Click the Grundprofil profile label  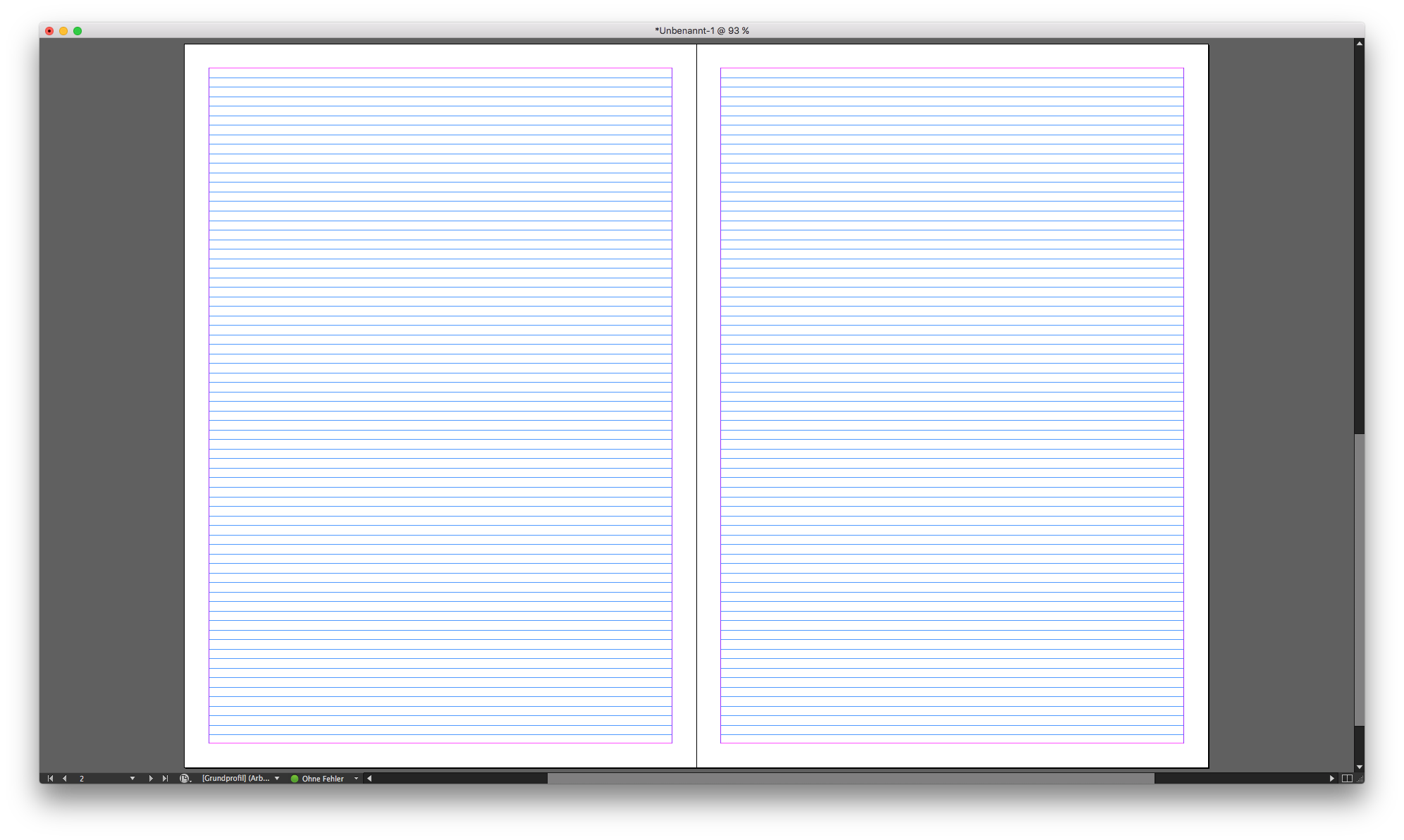click(x=235, y=779)
